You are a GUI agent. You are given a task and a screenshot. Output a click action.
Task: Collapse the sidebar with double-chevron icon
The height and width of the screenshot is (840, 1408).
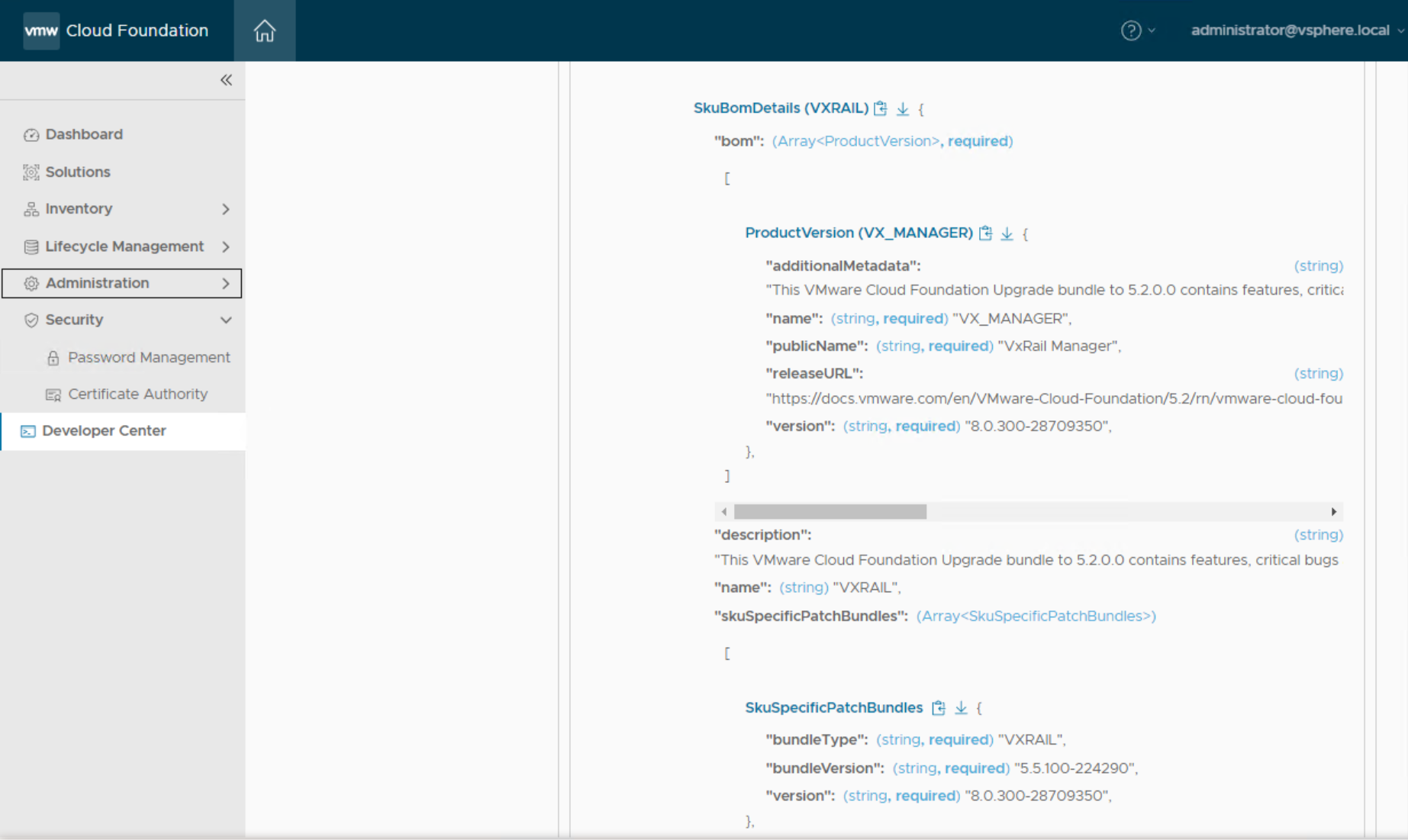(x=226, y=80)
